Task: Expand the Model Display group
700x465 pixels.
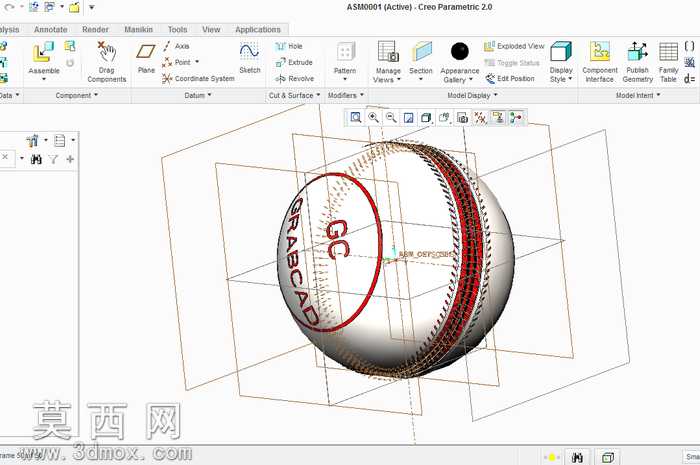Action: [472, 95]
